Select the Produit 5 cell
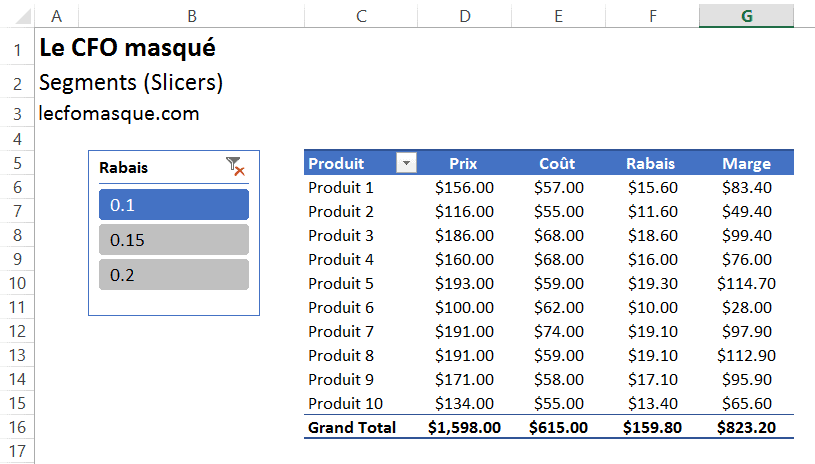 (x=341, y=284)
